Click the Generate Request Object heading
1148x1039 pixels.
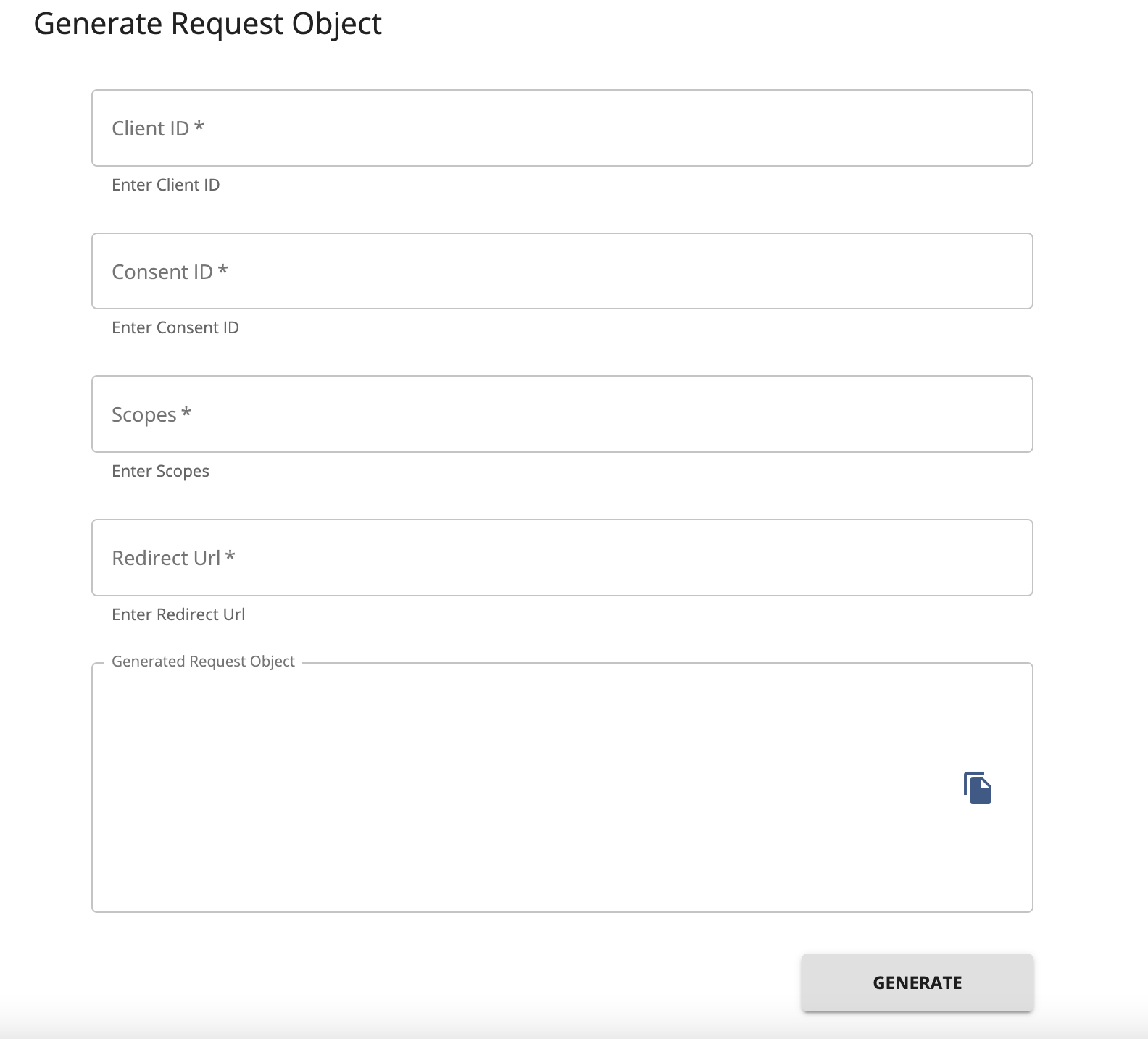click(x=208, y=23)
